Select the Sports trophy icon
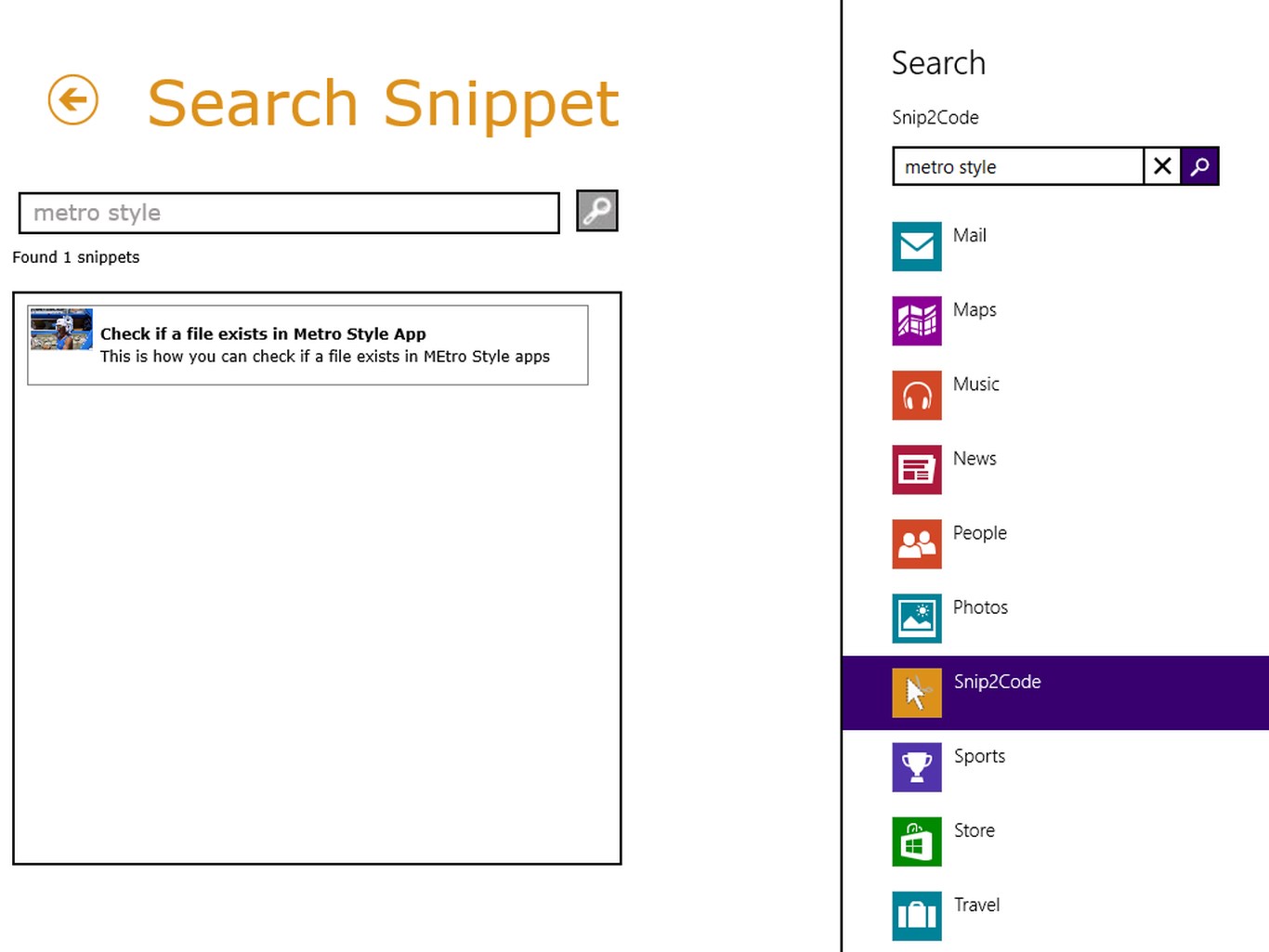The width and height of the screenshot is (1269, 952). pos(916,767)
